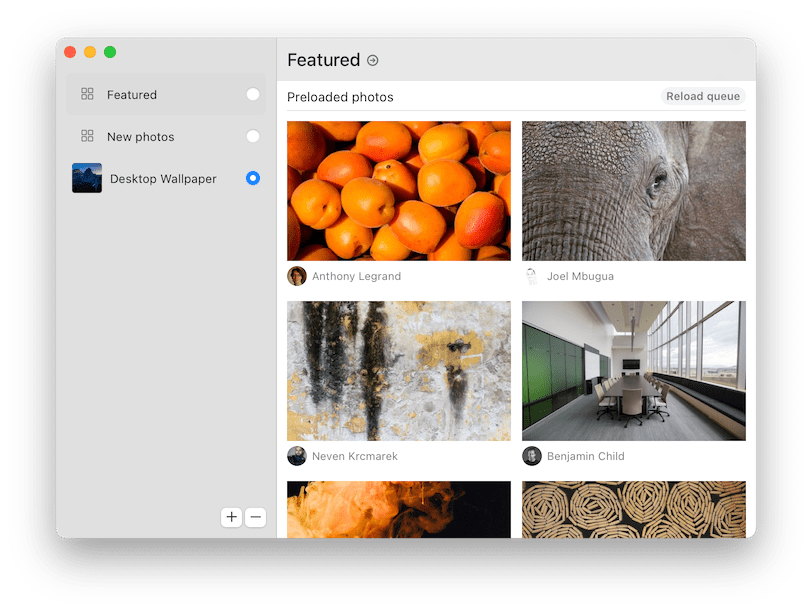Select the Desktop Wallpaper radio button
The width and height of the screenshot is (812, 612).
click(x=253, y=178)
